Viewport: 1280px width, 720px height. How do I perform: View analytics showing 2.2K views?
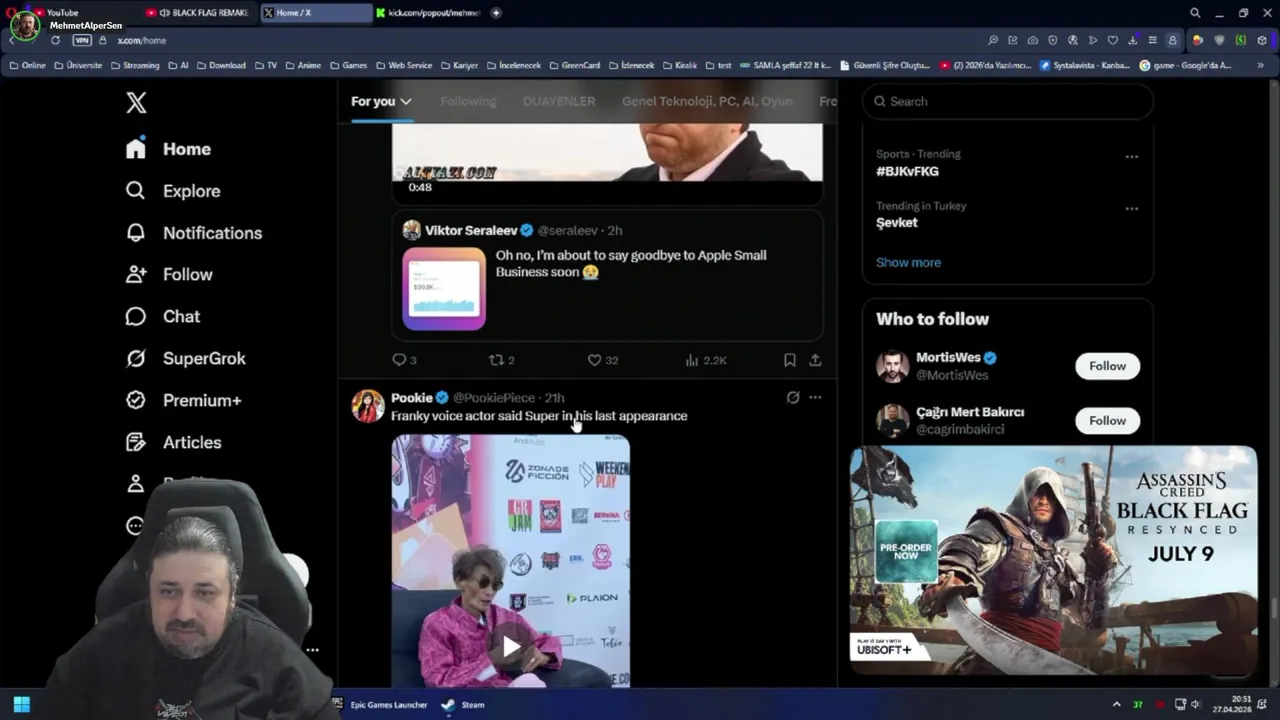coord(706,360)
